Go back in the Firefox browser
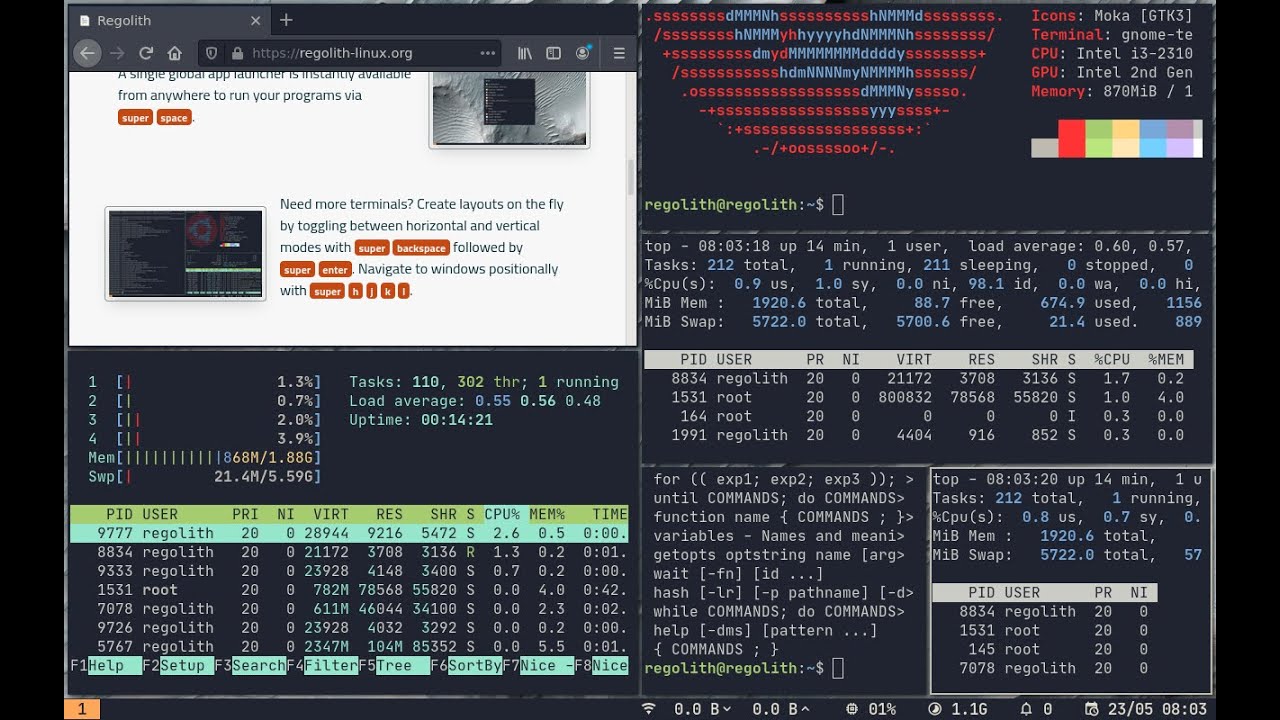Viewport: 1280px width, 720px height. tap(87, 53)
